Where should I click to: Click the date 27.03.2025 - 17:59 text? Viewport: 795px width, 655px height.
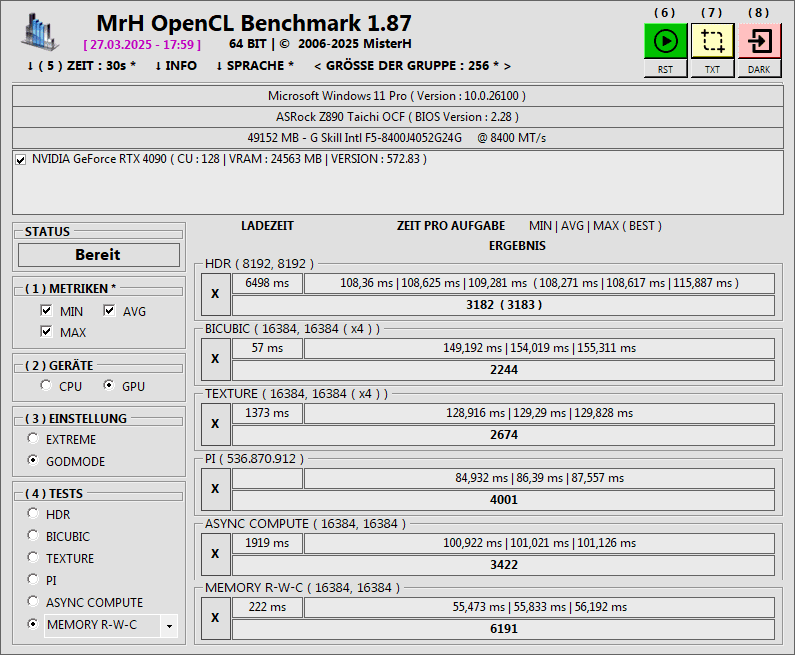tap(142, 45)
